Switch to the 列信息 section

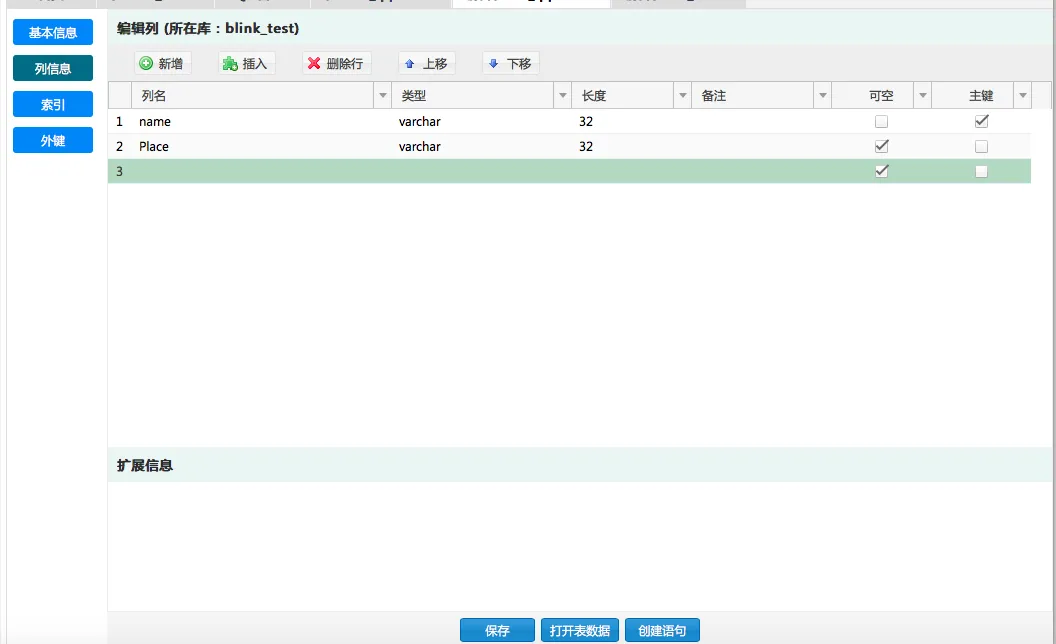(53, 68)
